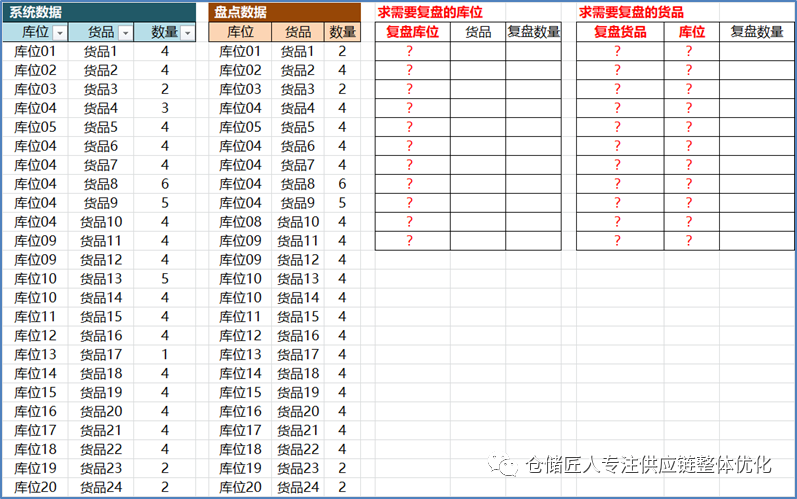Select 货品12 cell in 盘点数据 table

[298, 260]
